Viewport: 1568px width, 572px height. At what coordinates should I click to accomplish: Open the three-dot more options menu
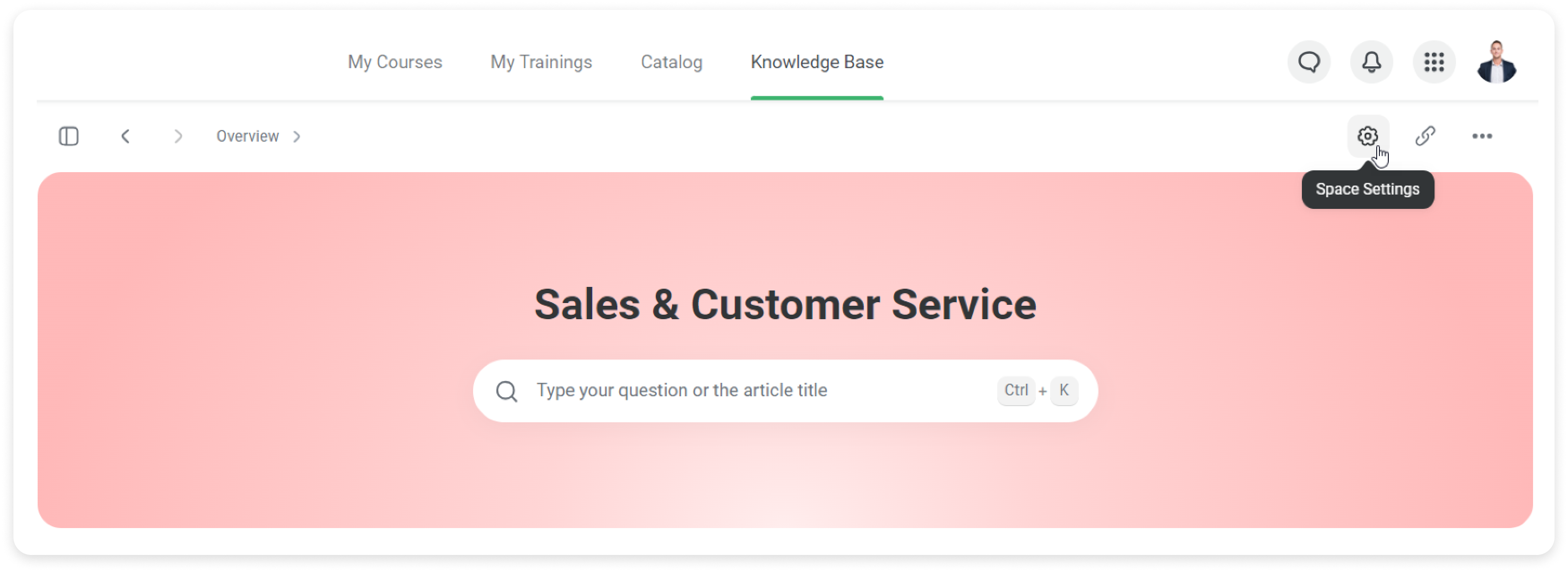[1481, 136]
